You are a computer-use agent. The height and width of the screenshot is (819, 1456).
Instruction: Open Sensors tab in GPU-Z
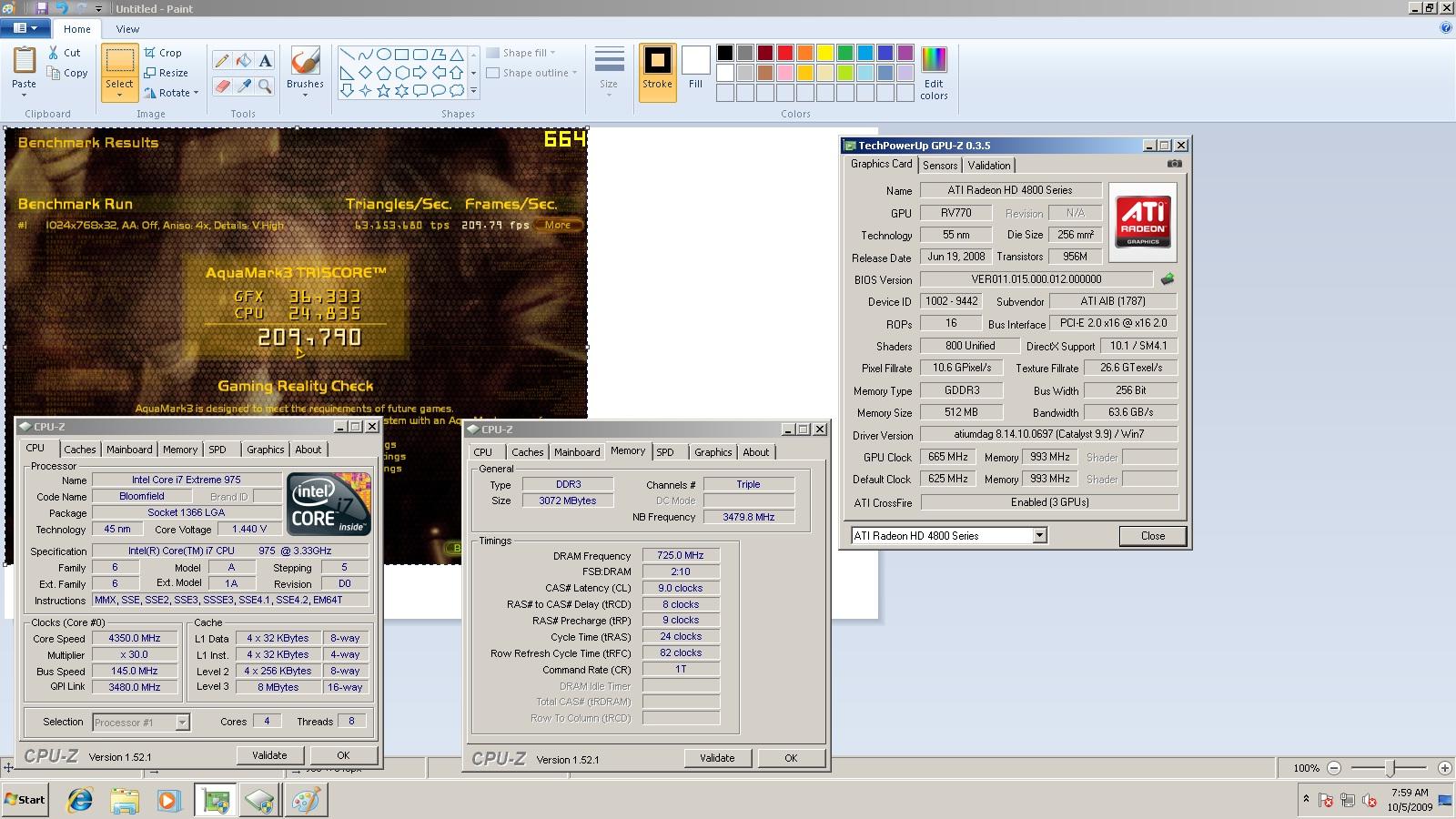point(940,166)
